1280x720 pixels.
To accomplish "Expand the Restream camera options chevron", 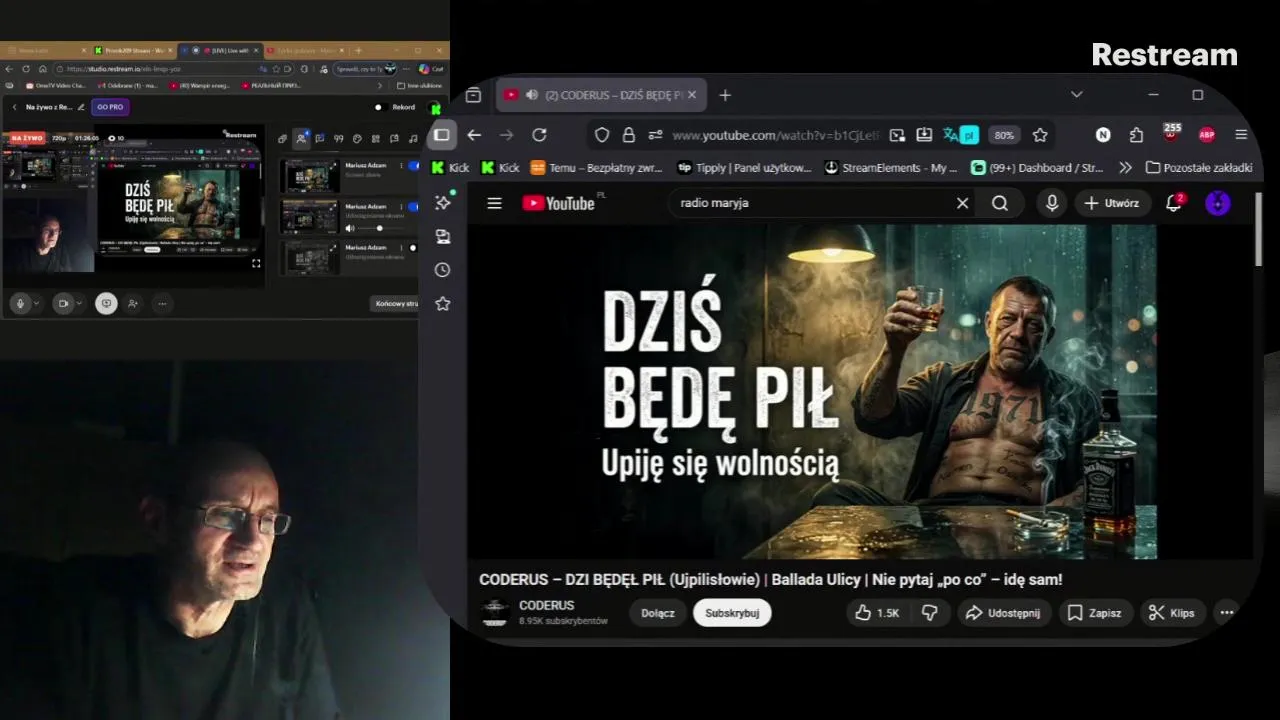I will coord(80,303).
